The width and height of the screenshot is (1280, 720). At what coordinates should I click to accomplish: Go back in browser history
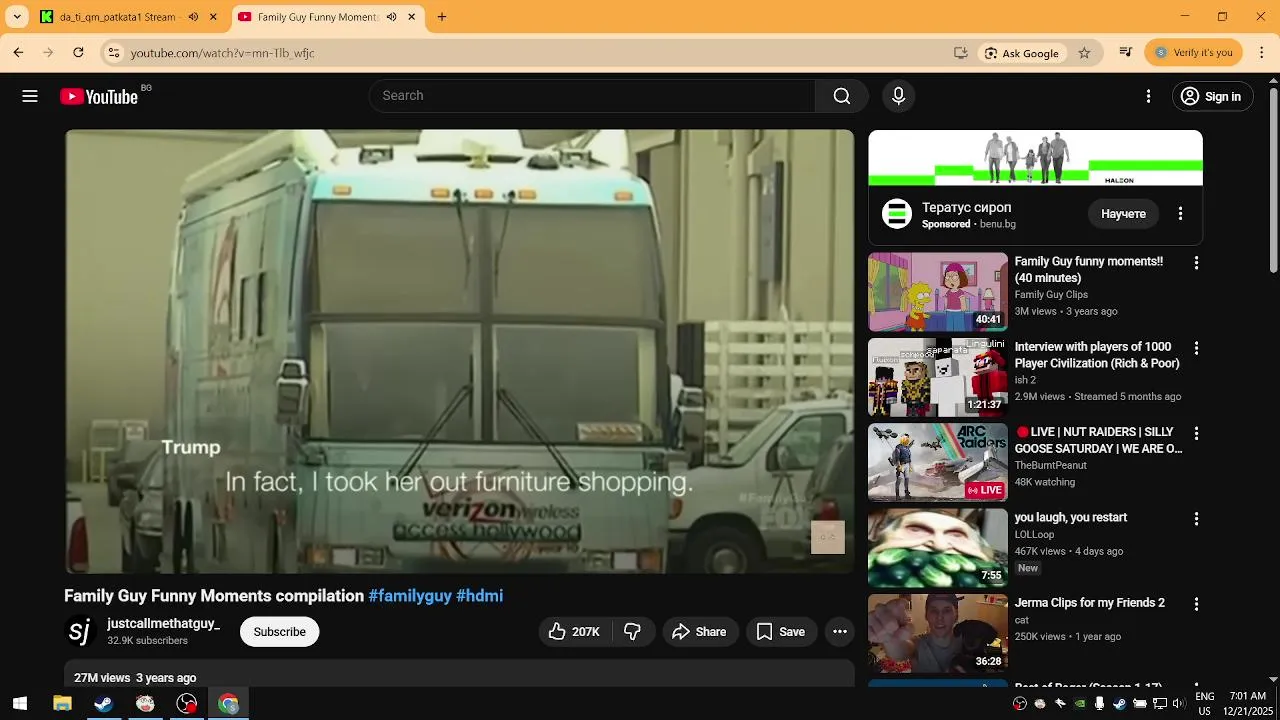coord(18,53)
